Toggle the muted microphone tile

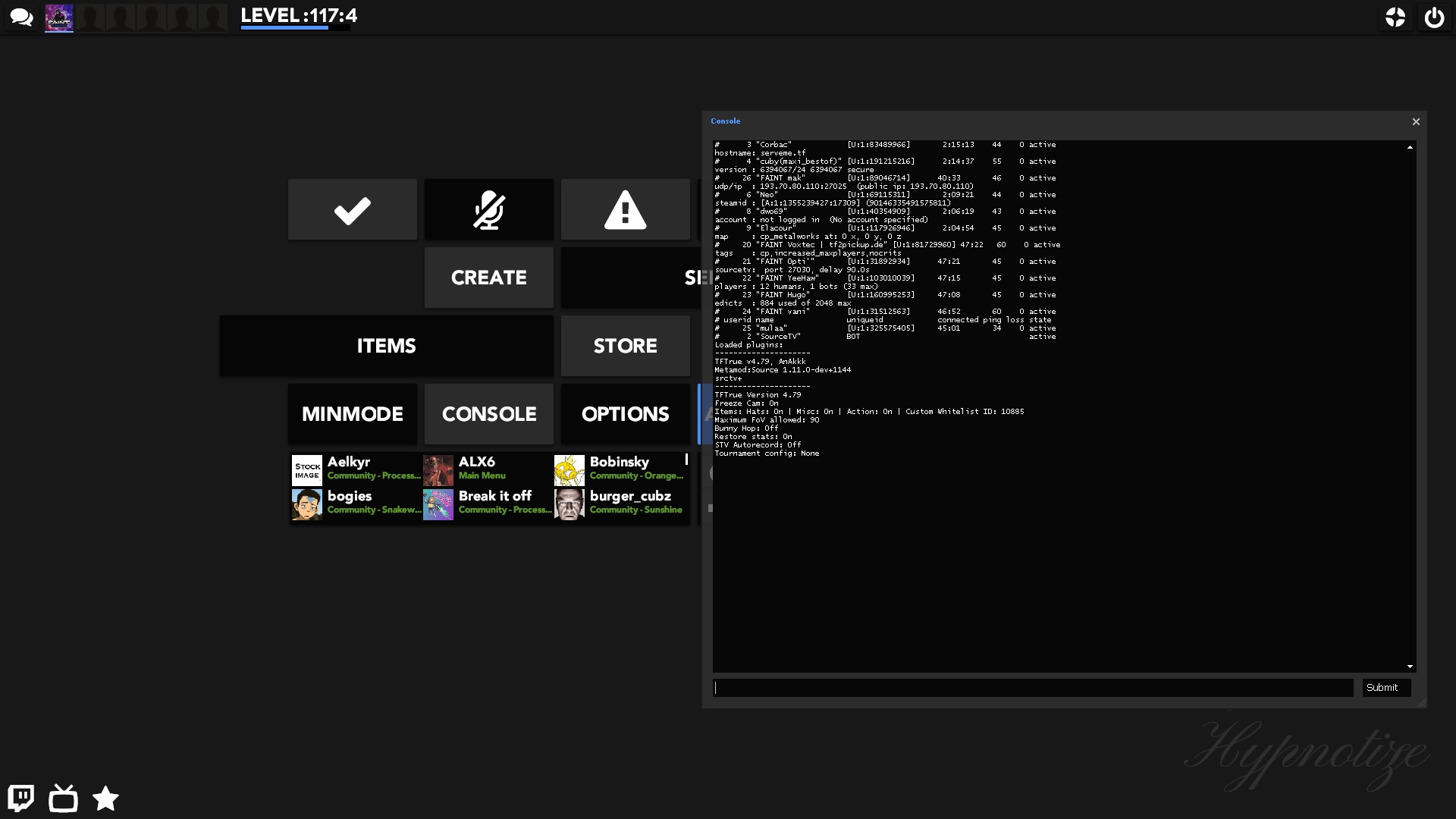pyautogui.click(x=488, y=210)
